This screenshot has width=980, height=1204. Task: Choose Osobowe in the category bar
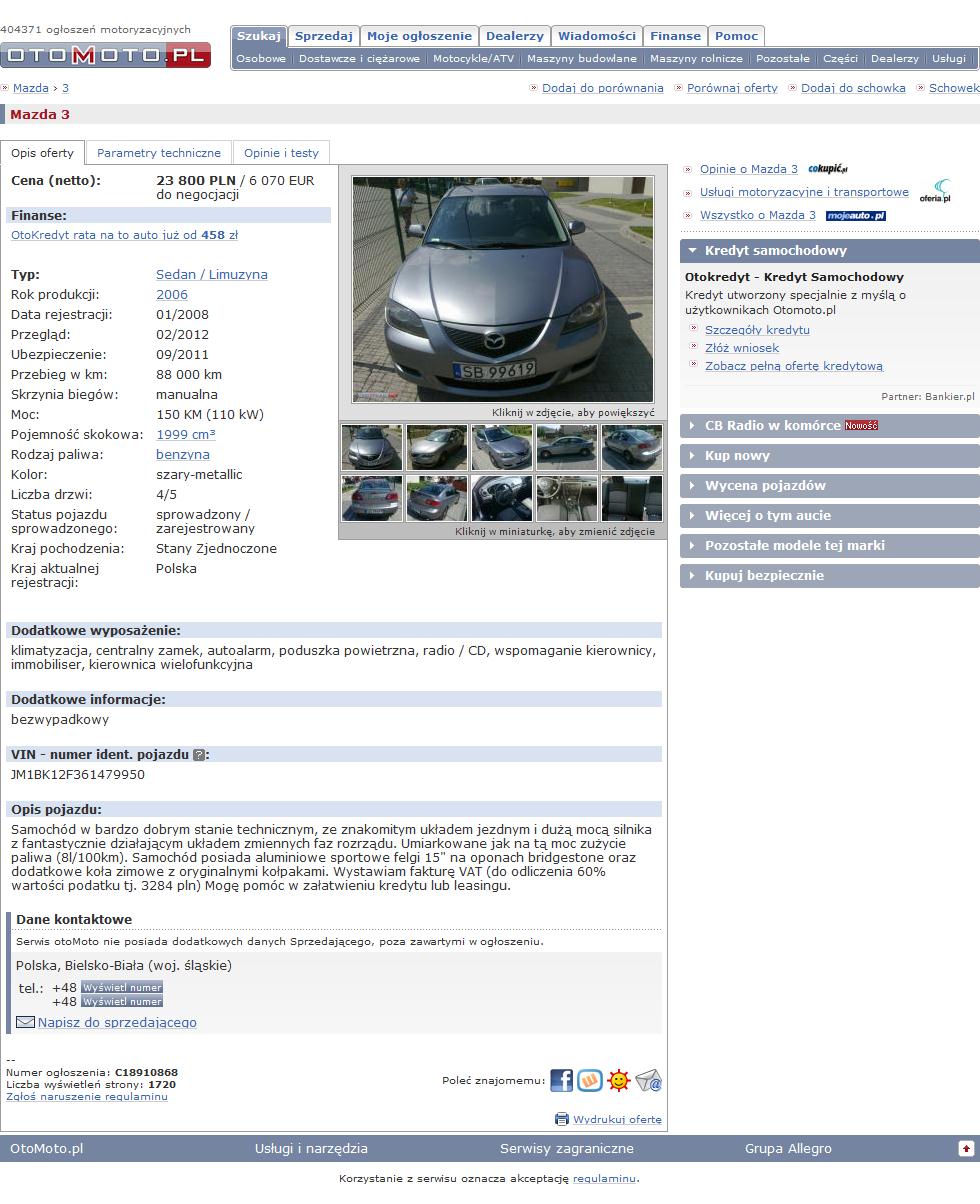pyautogui.click(x=261, y=59)
